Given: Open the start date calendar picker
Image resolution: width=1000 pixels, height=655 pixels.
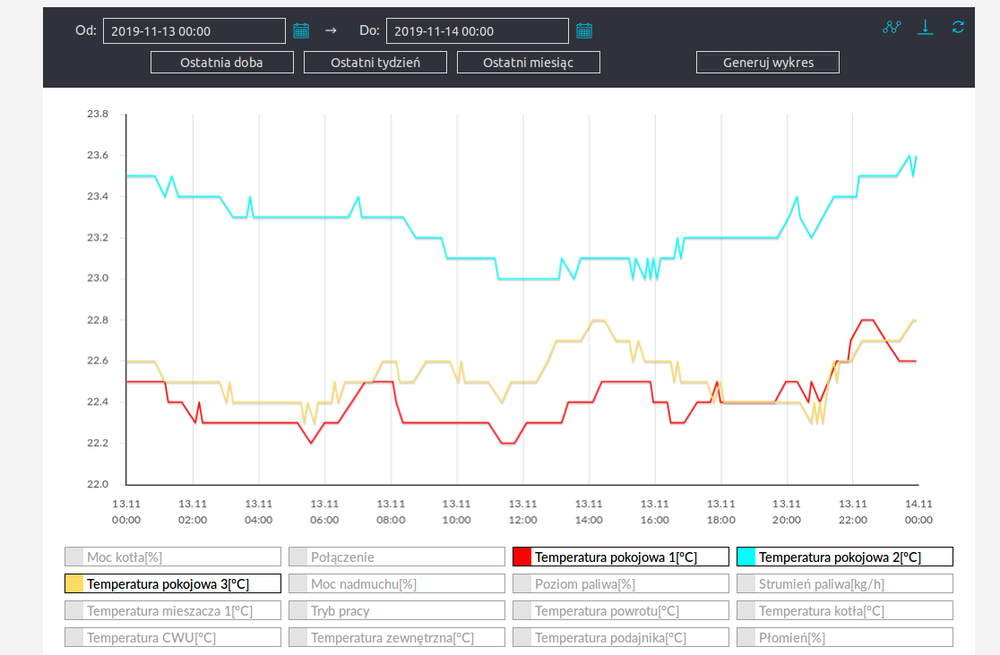Looking at the screenshot, I should 301,31.
